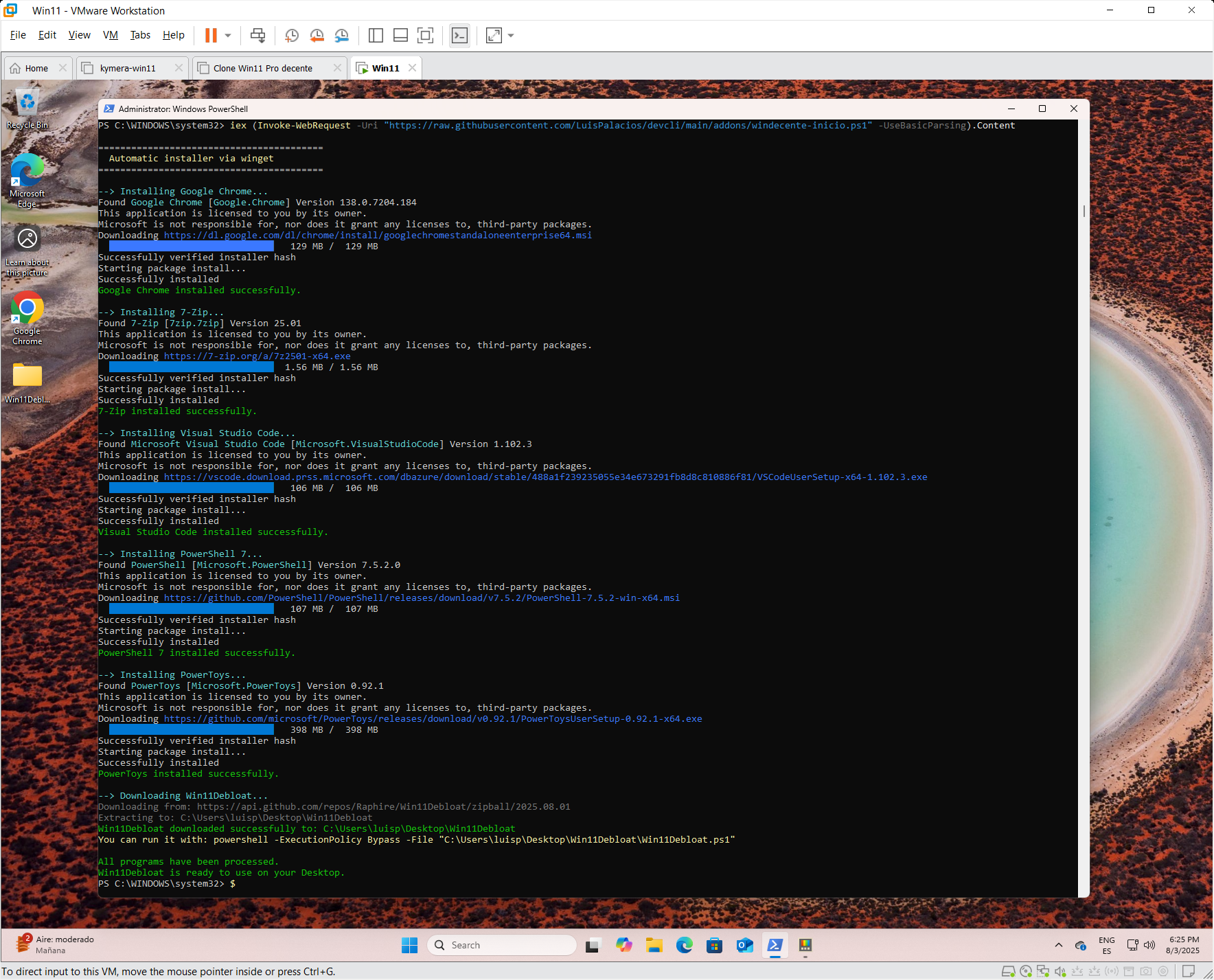Viewport: 1214px width, 980px height.
Task: Focus PowerShell from the taskbar
Action: click(775, 946)
